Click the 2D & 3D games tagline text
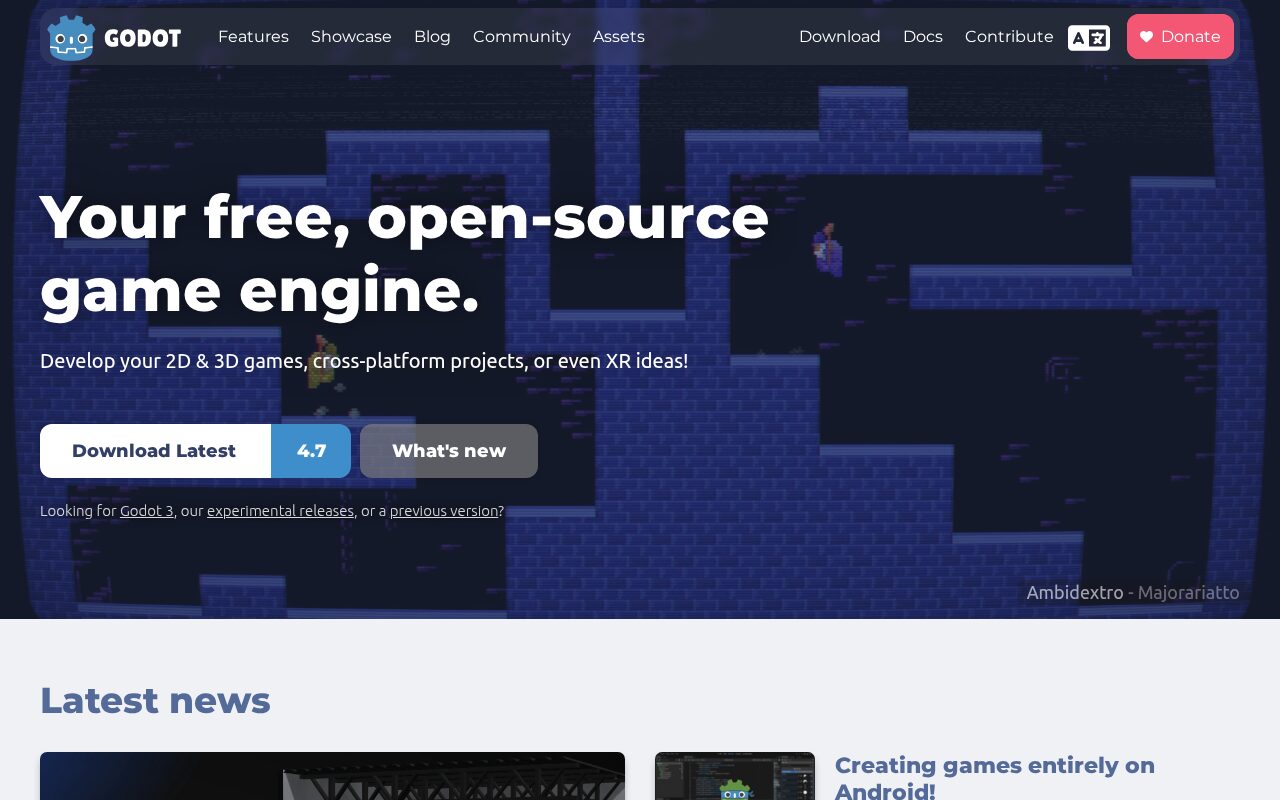This screenshot has width=1280, height=800. [x=364, y=360]
